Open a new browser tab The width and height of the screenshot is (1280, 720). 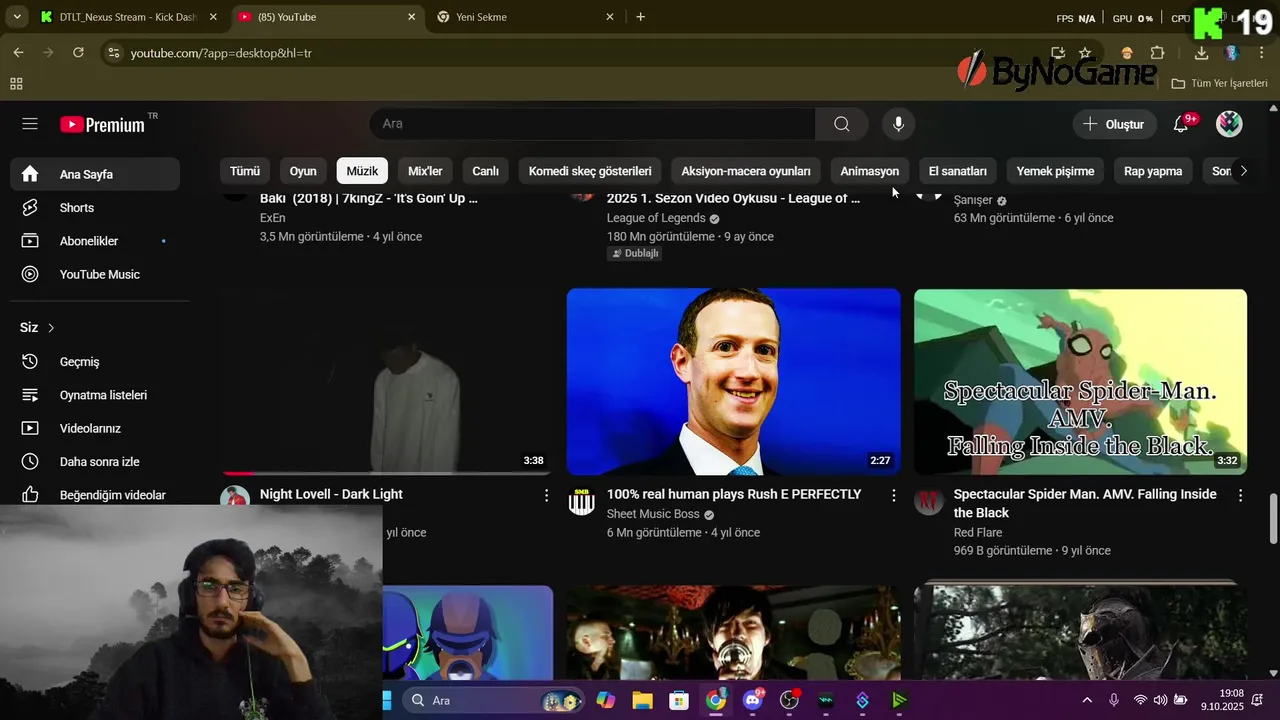640,17
